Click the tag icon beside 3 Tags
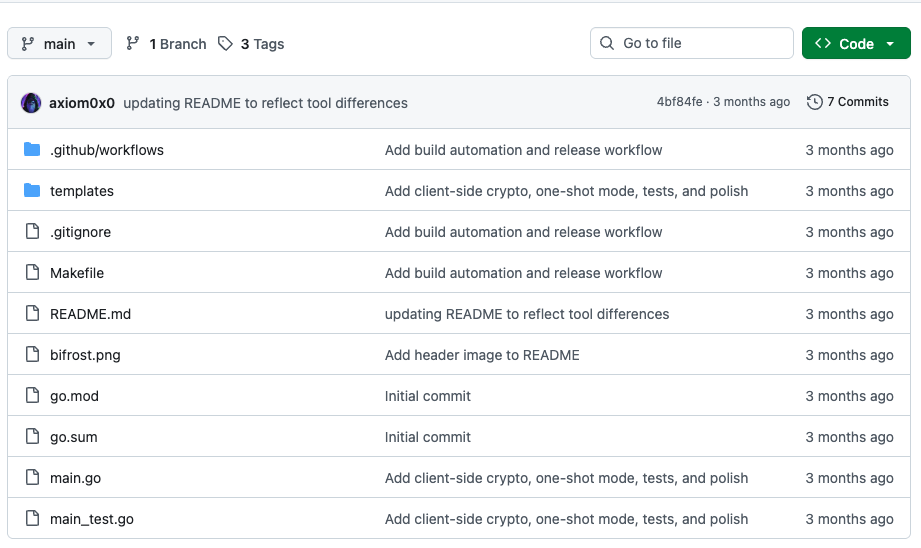This screenshot has width=921, height=548. (225, 43)
